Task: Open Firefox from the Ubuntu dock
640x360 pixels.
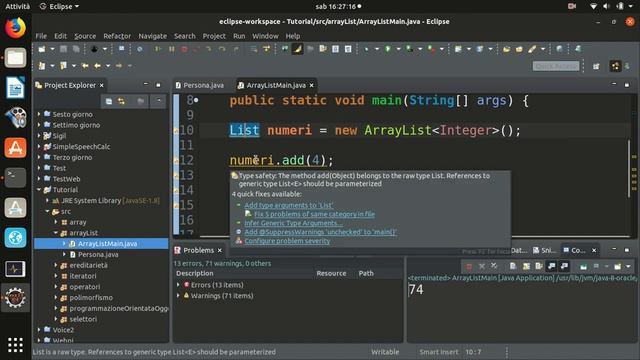Action: (x=16, y=28)
